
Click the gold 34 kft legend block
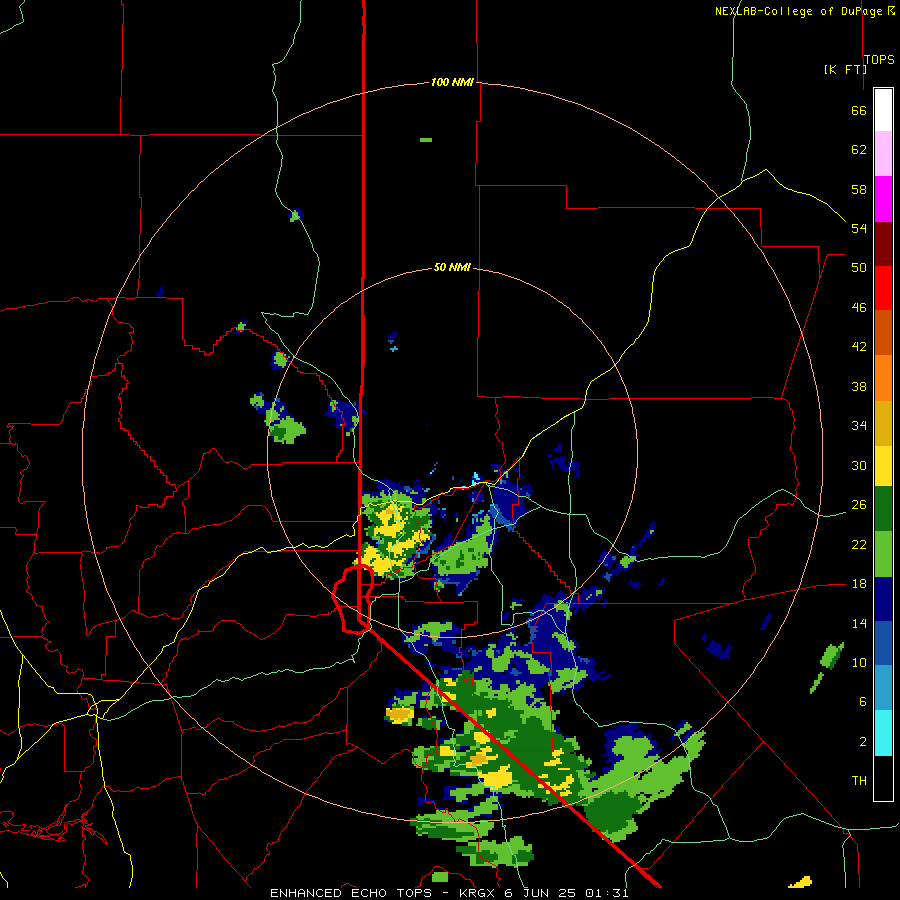pos(883,424)
